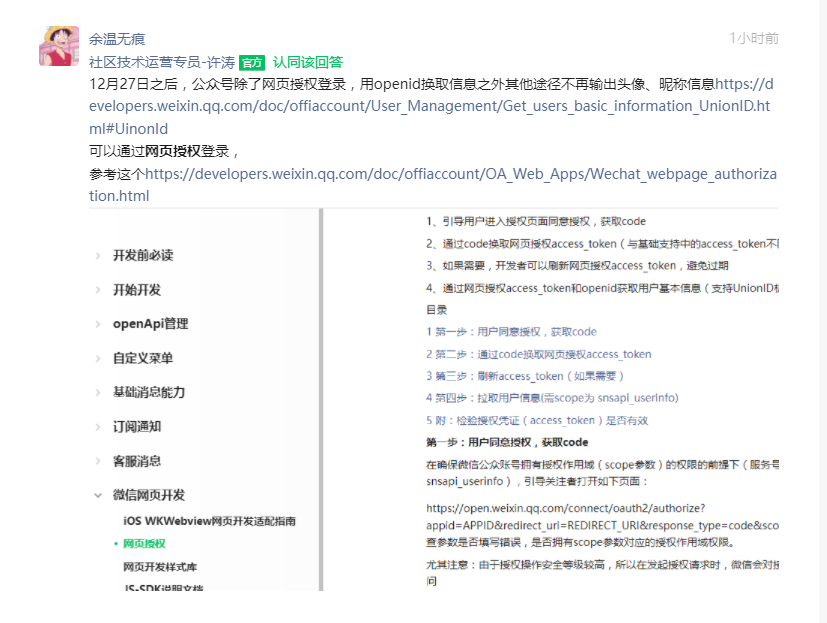Click the green 官方 badge
827x623 pixels.
[252, 63]
